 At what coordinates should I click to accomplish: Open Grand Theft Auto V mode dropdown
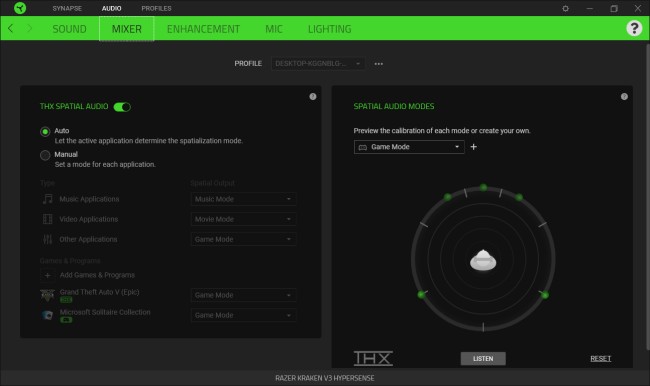click(x=243, y=295)
